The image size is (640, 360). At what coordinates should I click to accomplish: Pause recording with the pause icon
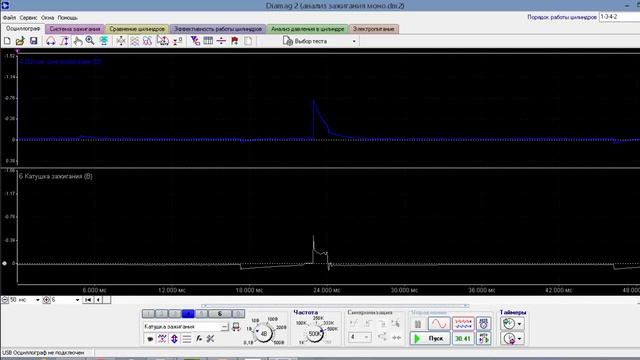tap(418, 324)
